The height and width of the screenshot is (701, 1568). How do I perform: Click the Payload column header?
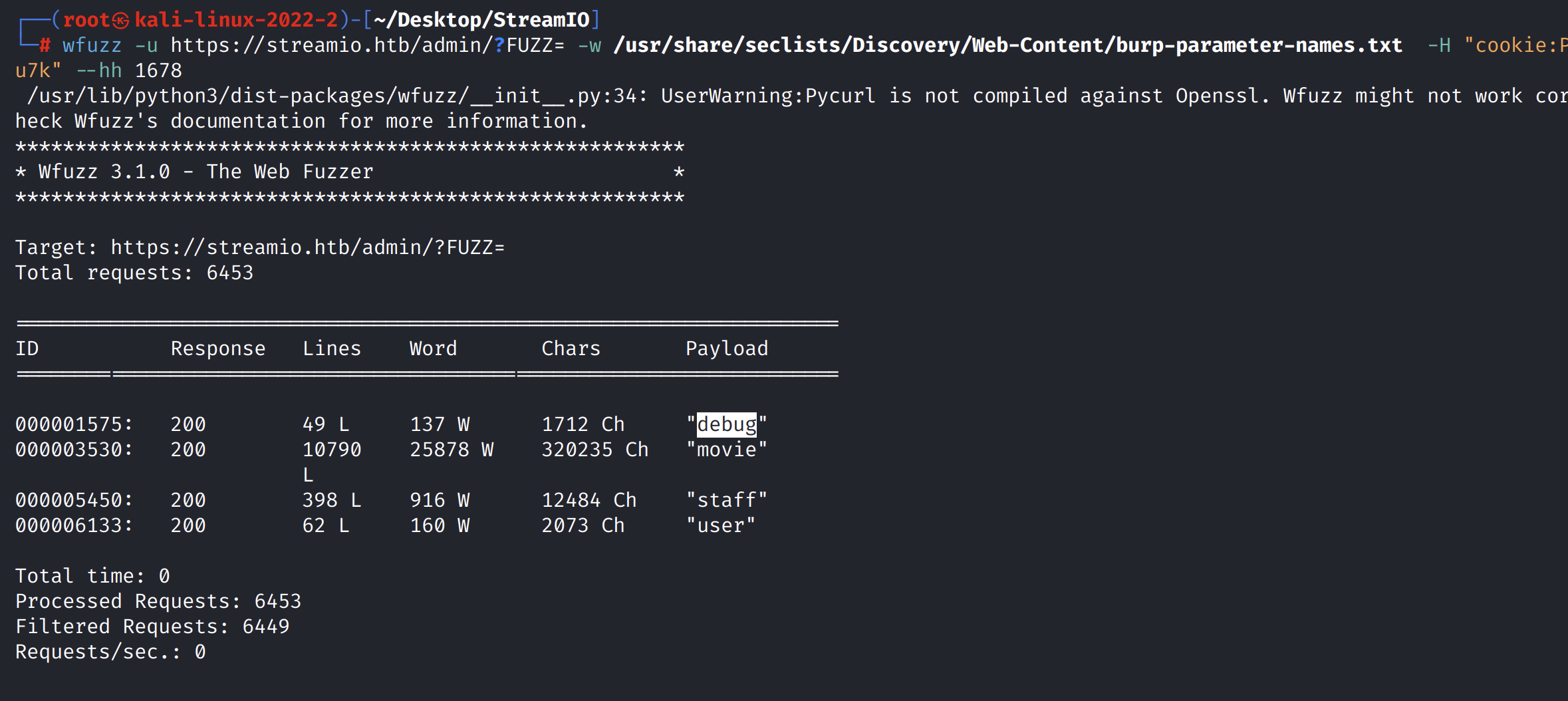726,349
